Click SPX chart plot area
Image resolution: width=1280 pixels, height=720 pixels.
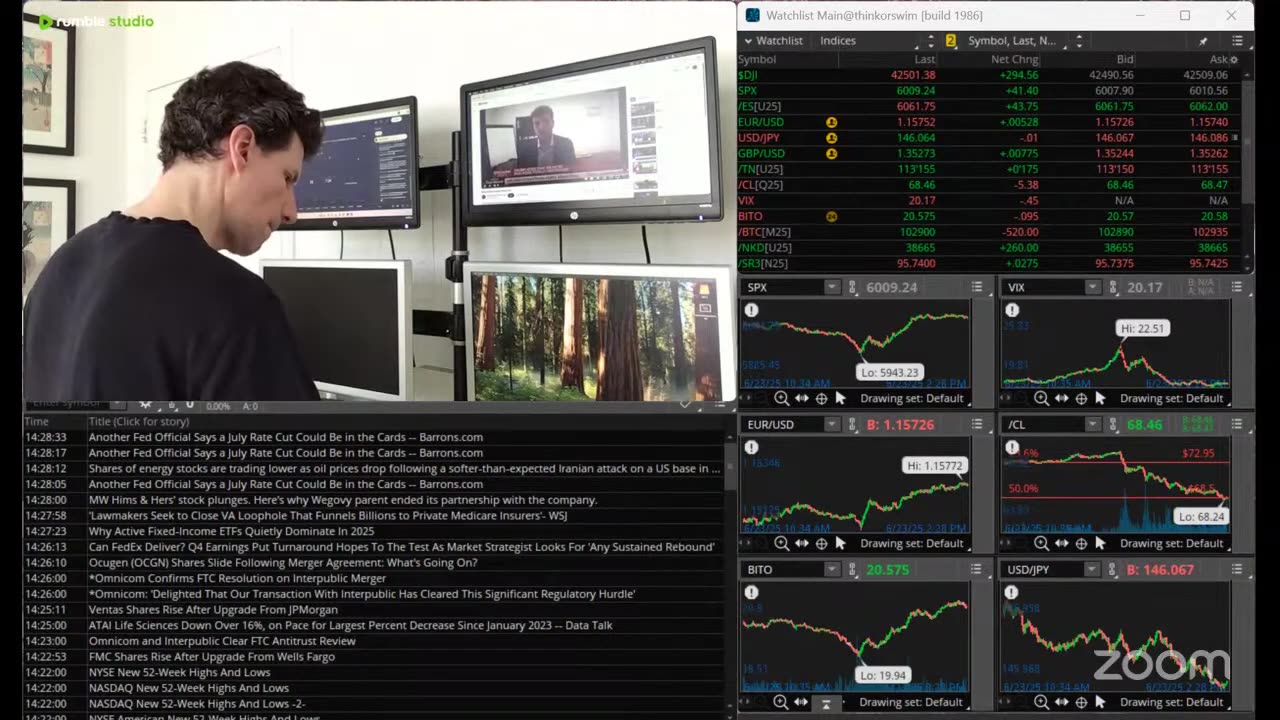pos(855,345)
